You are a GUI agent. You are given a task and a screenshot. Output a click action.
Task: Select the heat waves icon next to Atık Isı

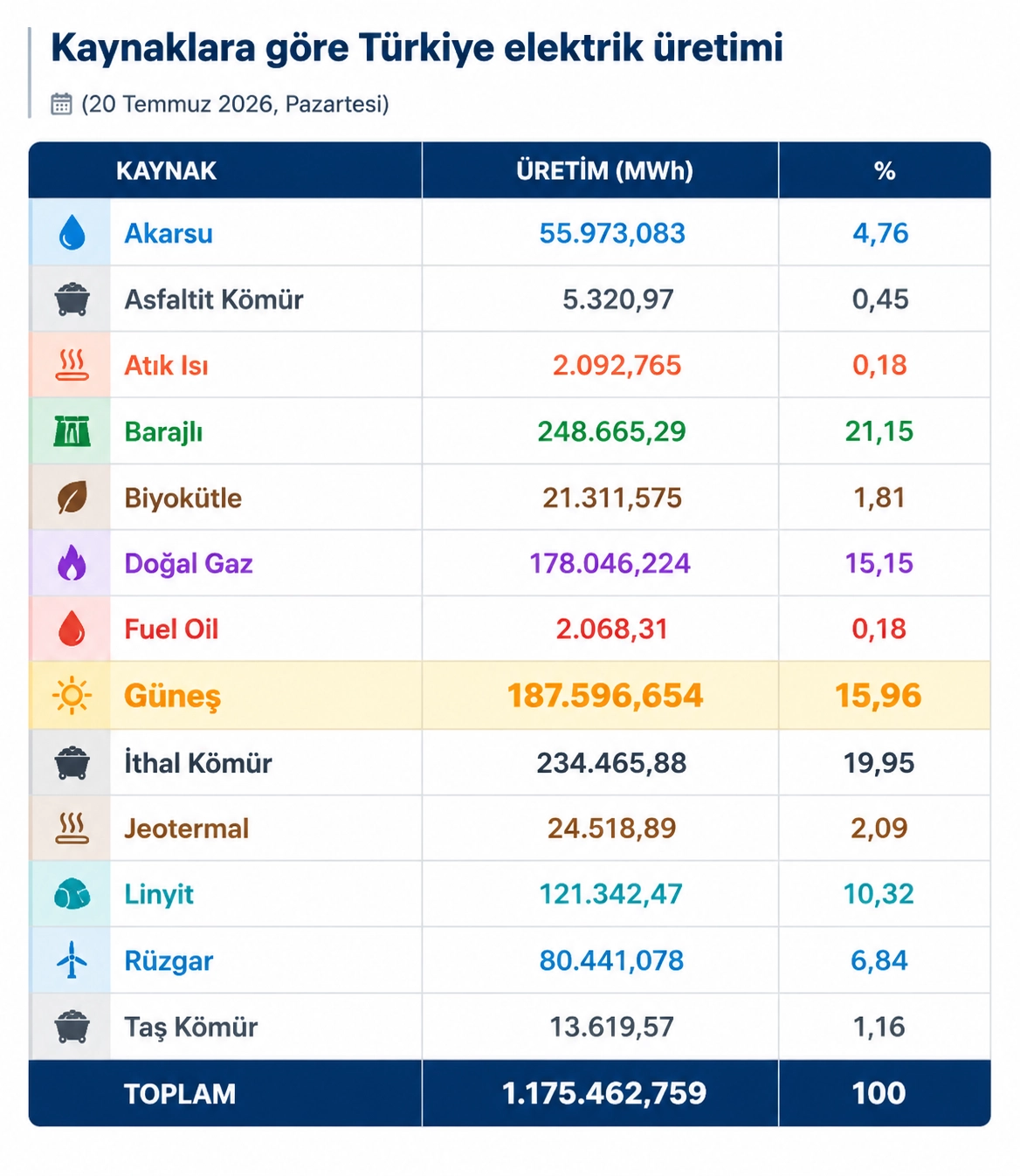coord(72,365)
